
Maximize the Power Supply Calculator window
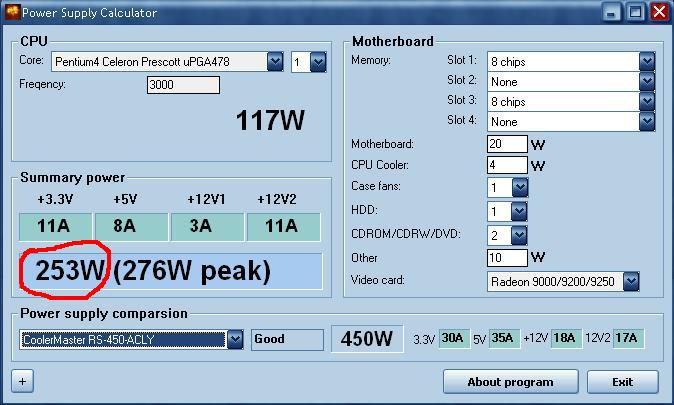635,12
